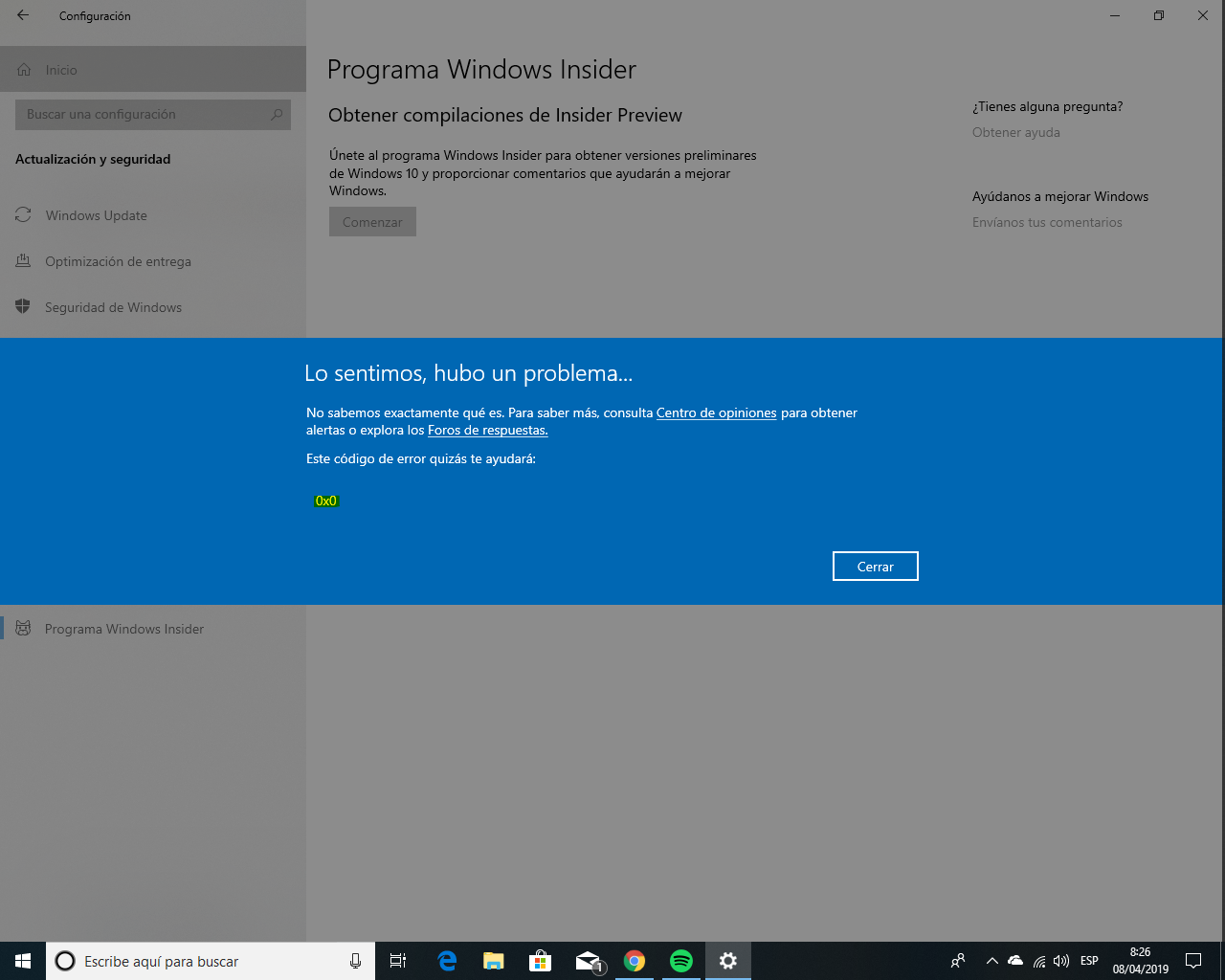Open the Wi-Fi network tray icon
This screenshot has width=1225, height=980.
pyautogui.click(x=1039, y=961)
